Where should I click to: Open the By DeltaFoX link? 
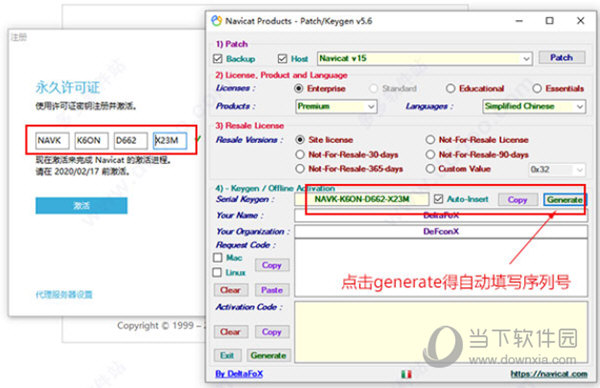[239, 374]
